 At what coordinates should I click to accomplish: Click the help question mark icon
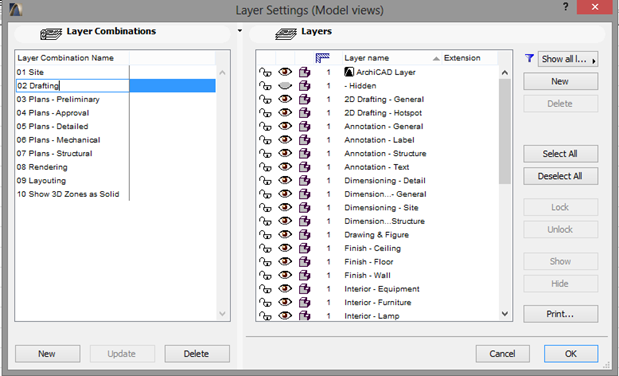pos(566,7)
